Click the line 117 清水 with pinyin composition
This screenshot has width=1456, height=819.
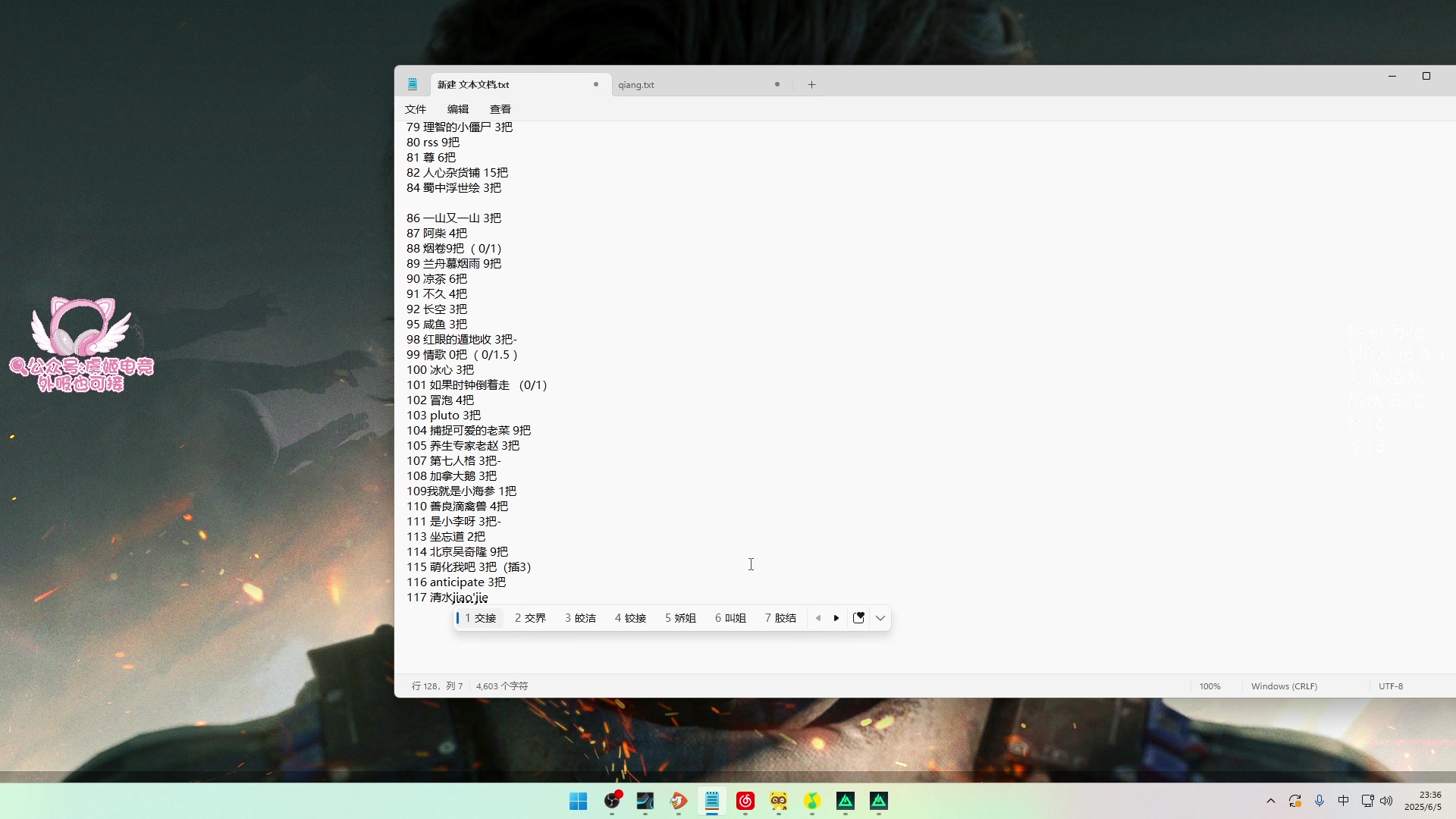pos(447,598)
